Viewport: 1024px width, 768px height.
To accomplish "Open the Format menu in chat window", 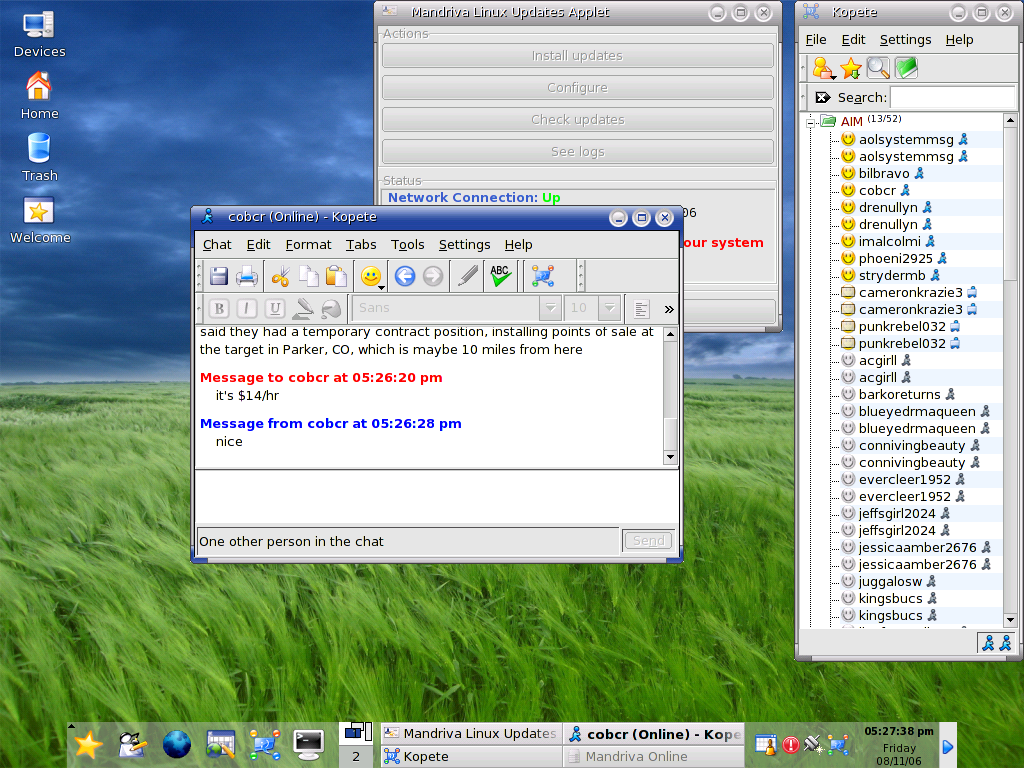I will [x=308, y=244].
